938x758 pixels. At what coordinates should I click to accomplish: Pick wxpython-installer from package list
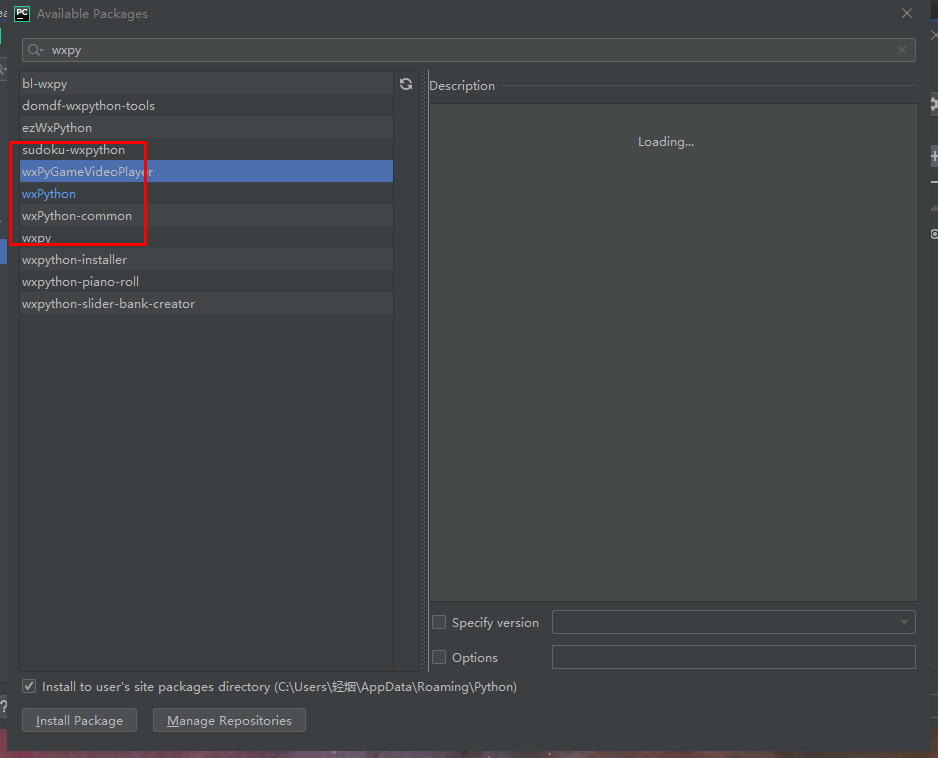[x=74, y=260]
